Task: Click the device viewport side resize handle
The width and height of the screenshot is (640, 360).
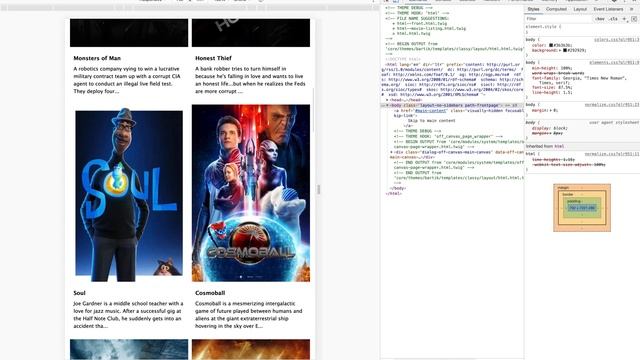Action: pos(319,189)
